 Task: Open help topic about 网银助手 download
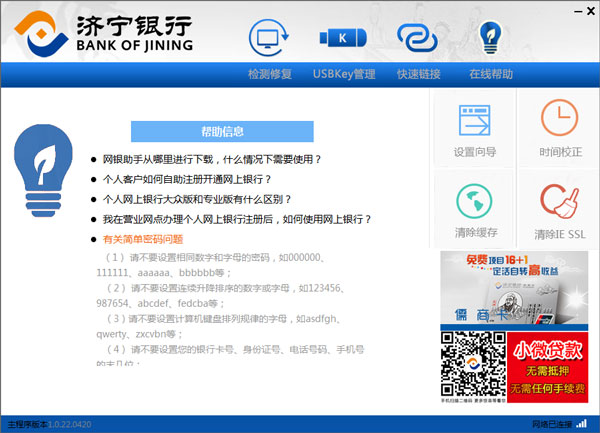(212, 159)
